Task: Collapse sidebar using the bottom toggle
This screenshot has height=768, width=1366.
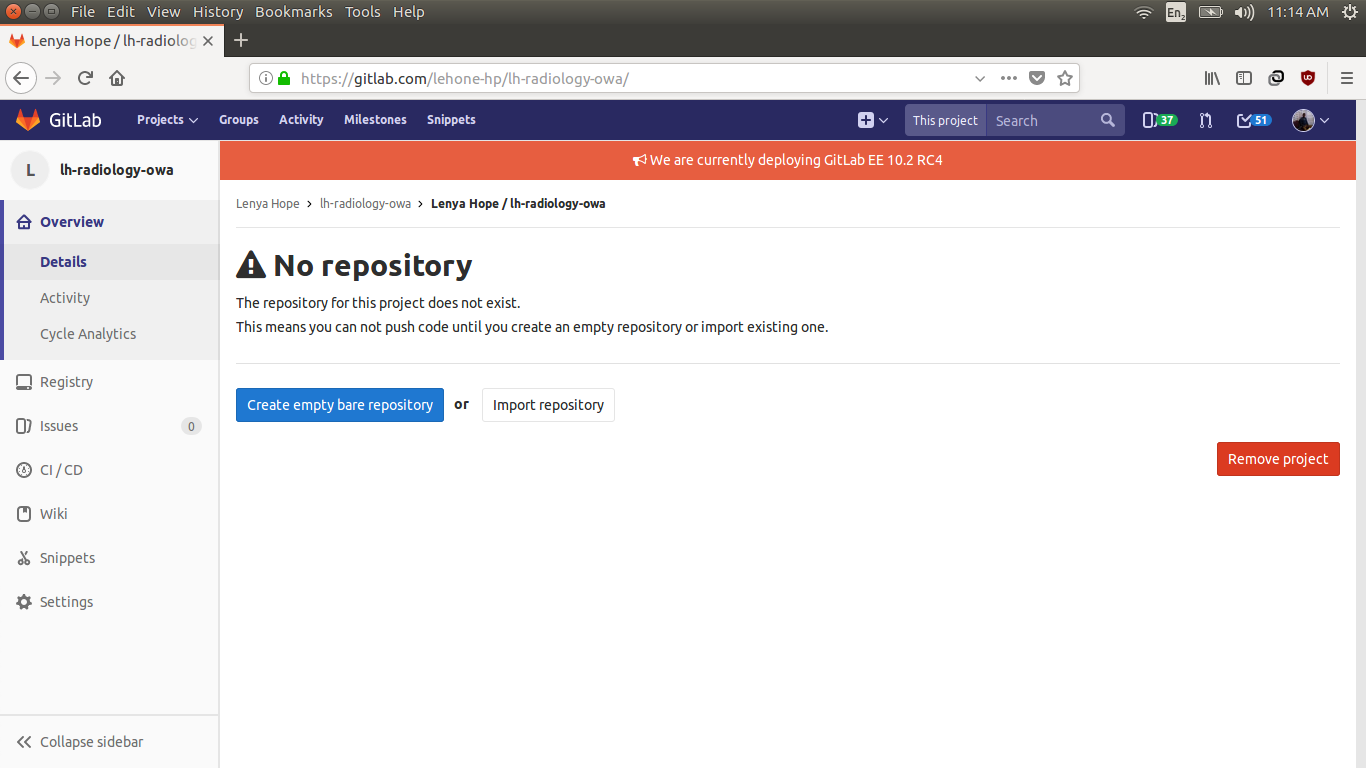Action: click(80, 742)
